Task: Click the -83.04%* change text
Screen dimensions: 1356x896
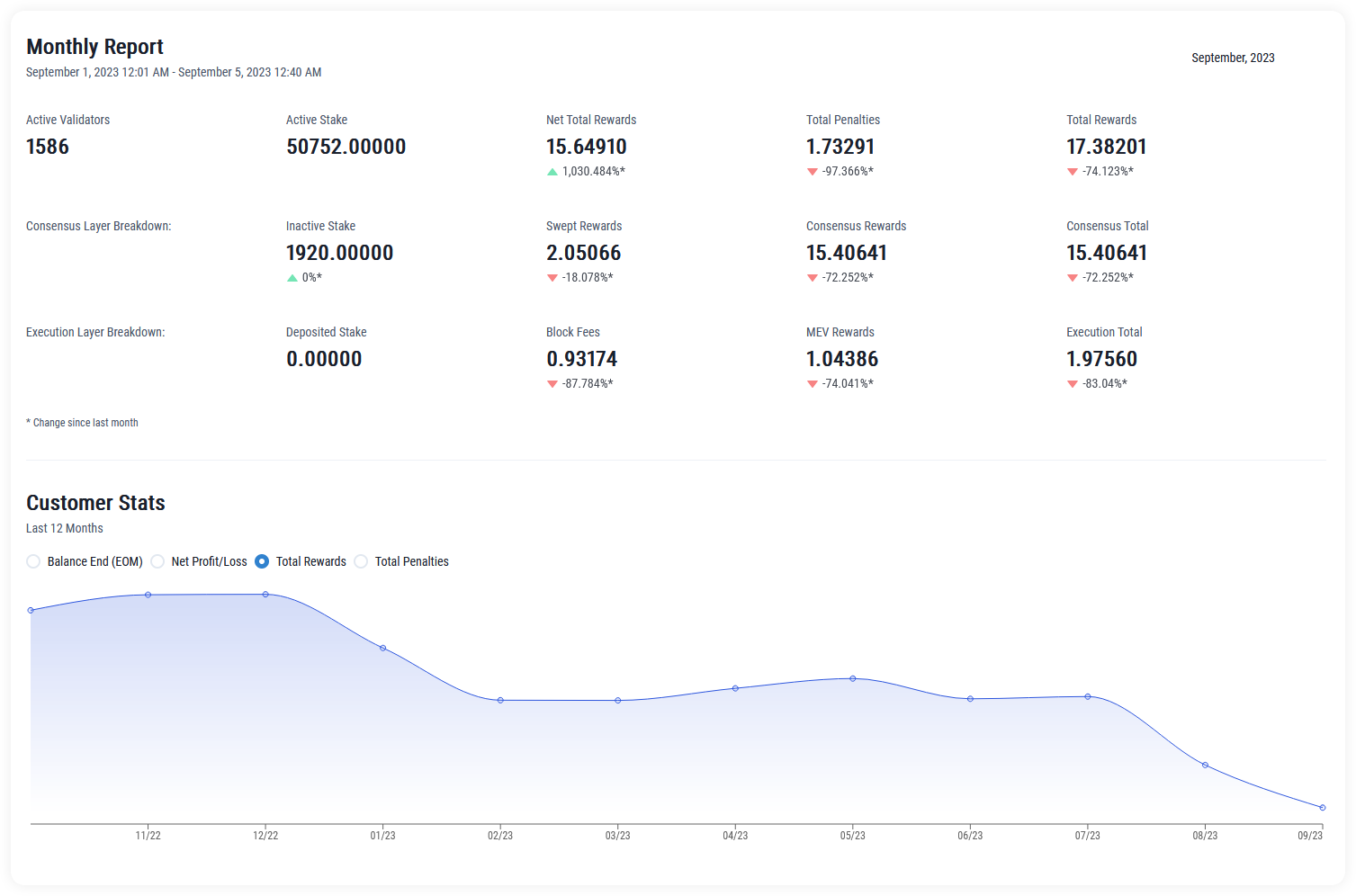Action: coord(1105,383)
